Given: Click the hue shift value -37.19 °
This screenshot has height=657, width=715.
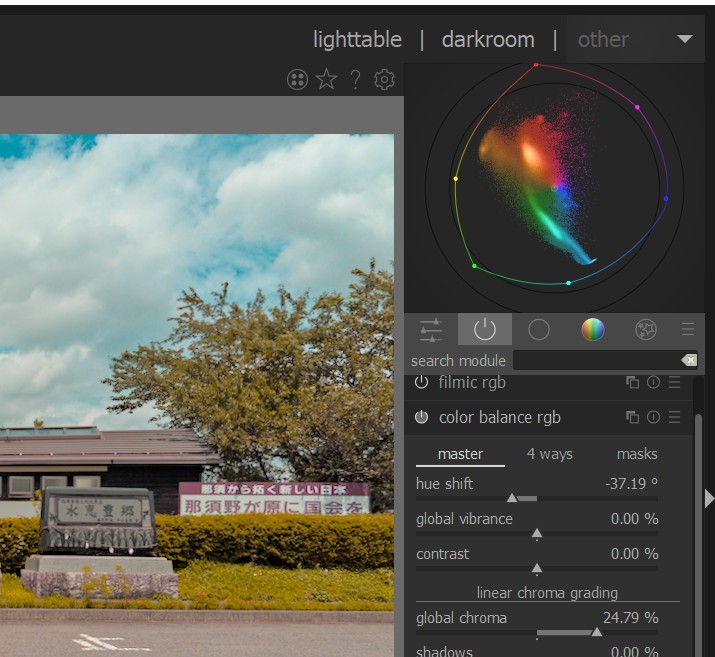Looking at the screenshot, I should [631, 483].
